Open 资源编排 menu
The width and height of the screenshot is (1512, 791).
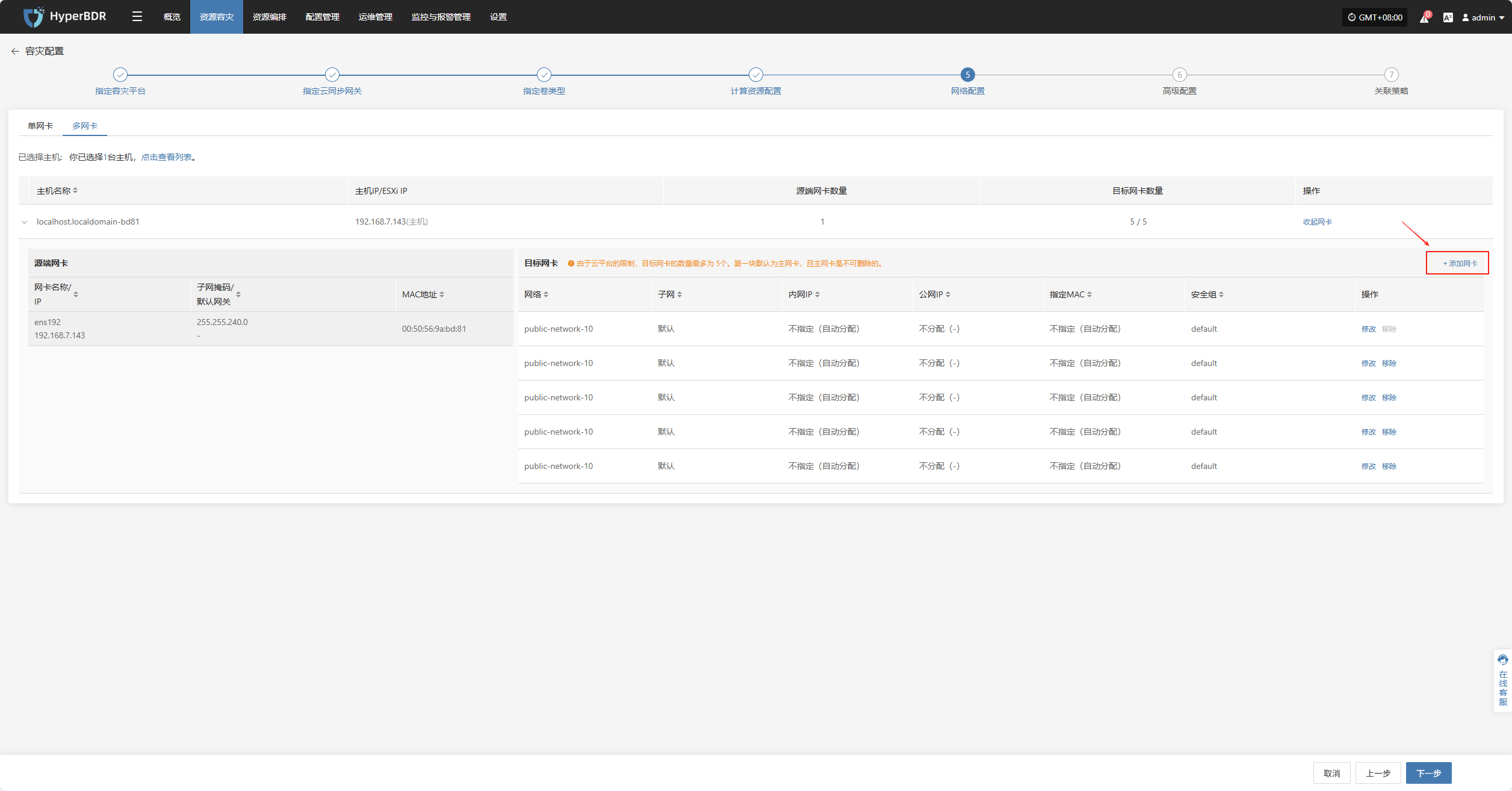pyautogui.click(x=270, y=17)
